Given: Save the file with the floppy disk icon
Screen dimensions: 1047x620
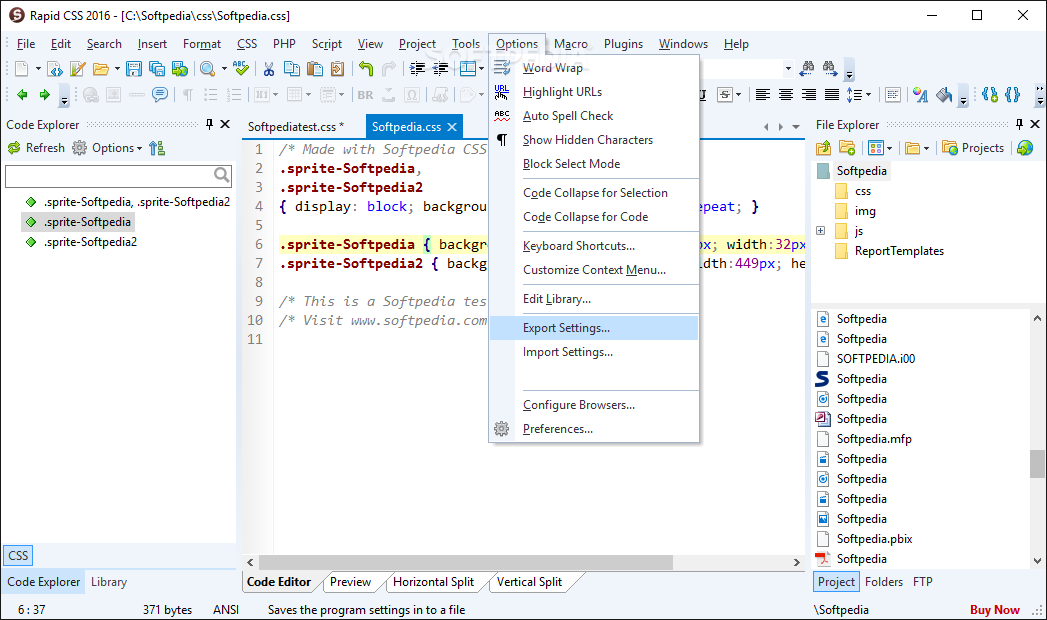Looking at the screenshot, I should [134, 69].
